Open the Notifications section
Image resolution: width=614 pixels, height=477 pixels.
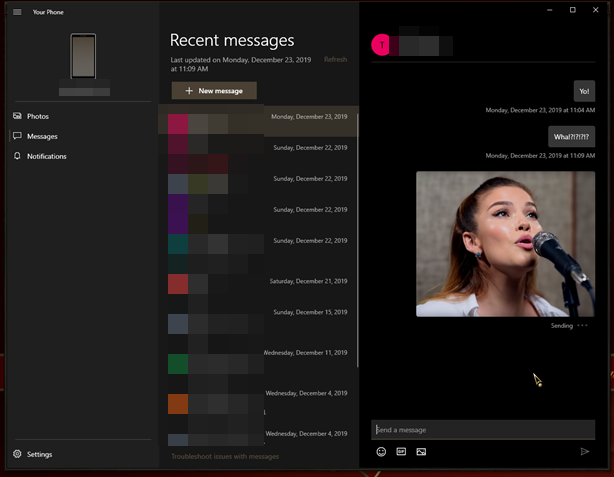47,156
